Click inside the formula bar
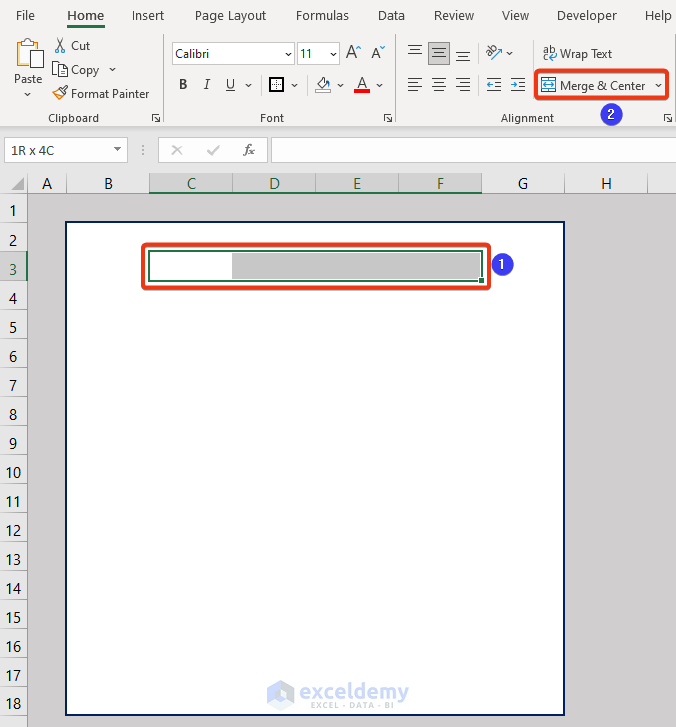This screenshot has width=676, height=727. coord(473,150)
